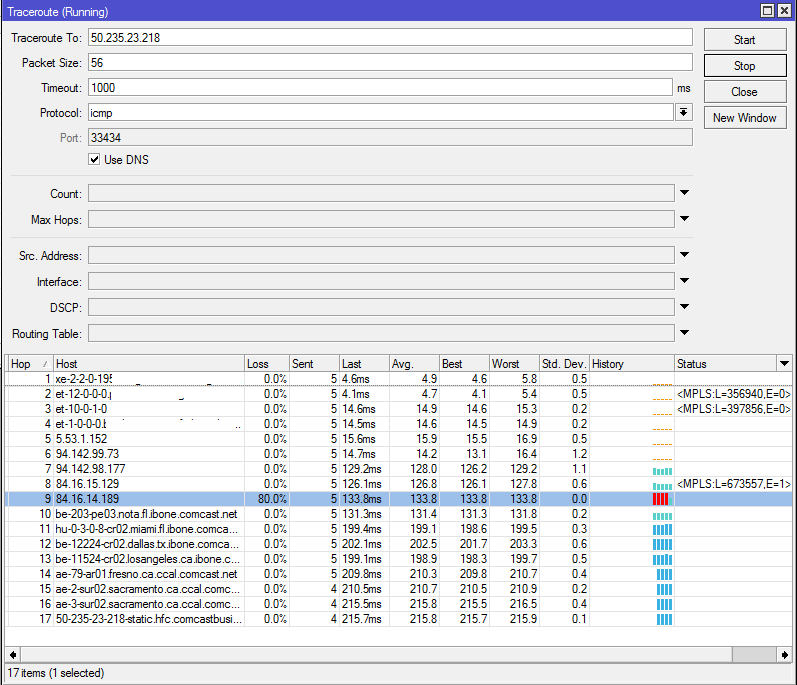
Task: Open a New Window
Action: tap(745, 118)
